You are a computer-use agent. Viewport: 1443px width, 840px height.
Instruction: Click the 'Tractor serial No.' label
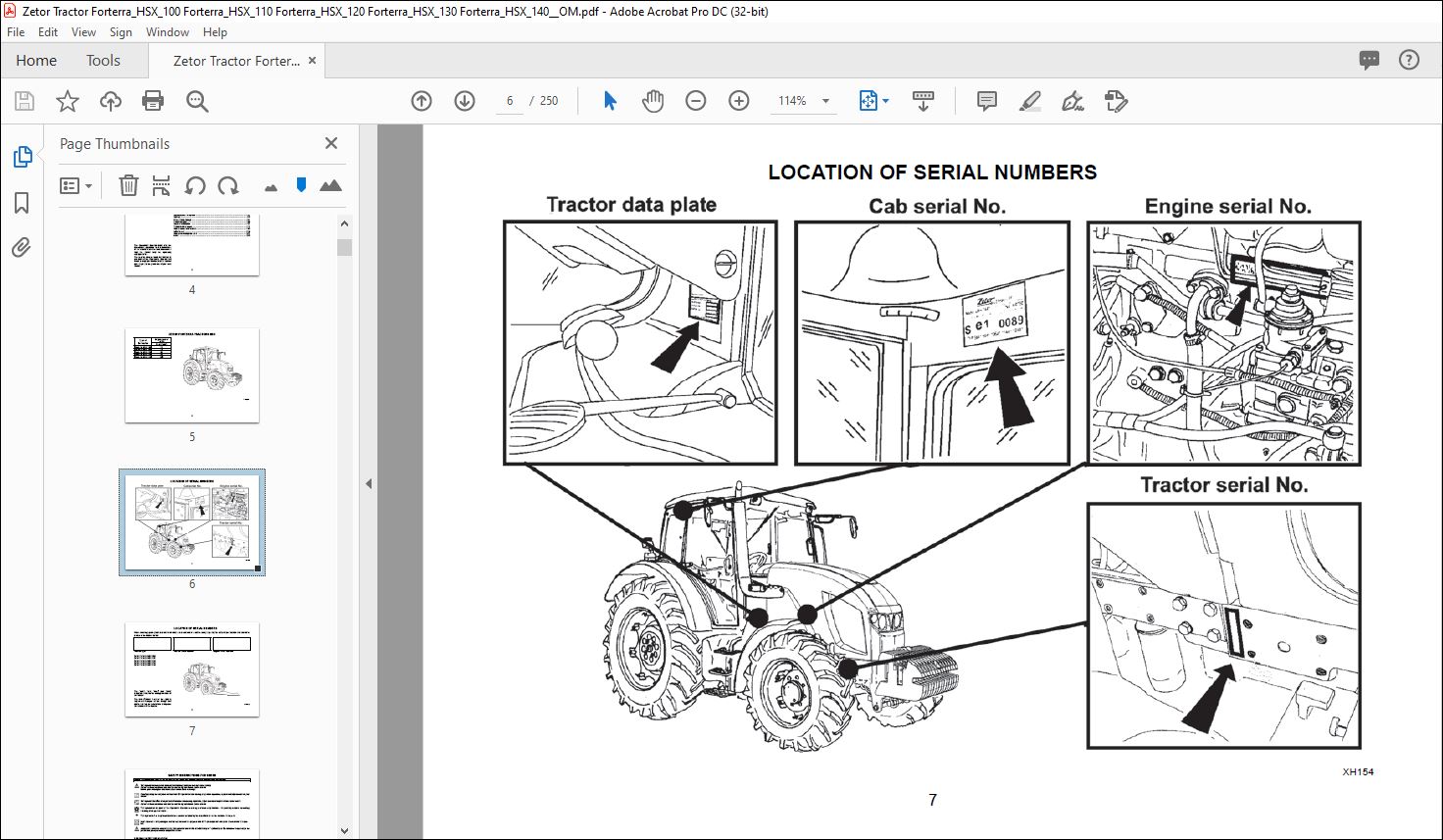coord(1224,485)
